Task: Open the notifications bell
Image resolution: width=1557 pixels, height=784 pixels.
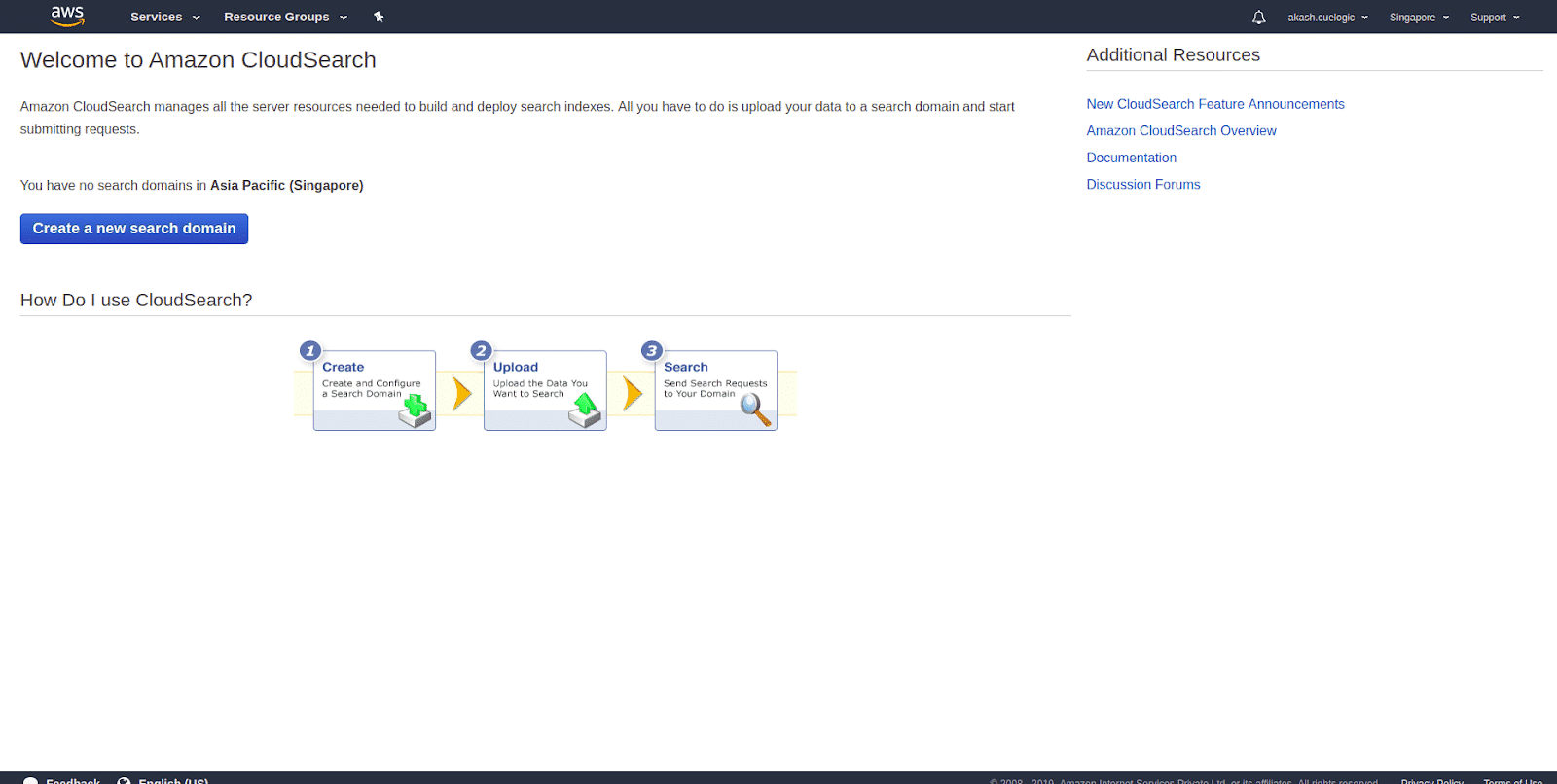Action: tap(1258, 18)
